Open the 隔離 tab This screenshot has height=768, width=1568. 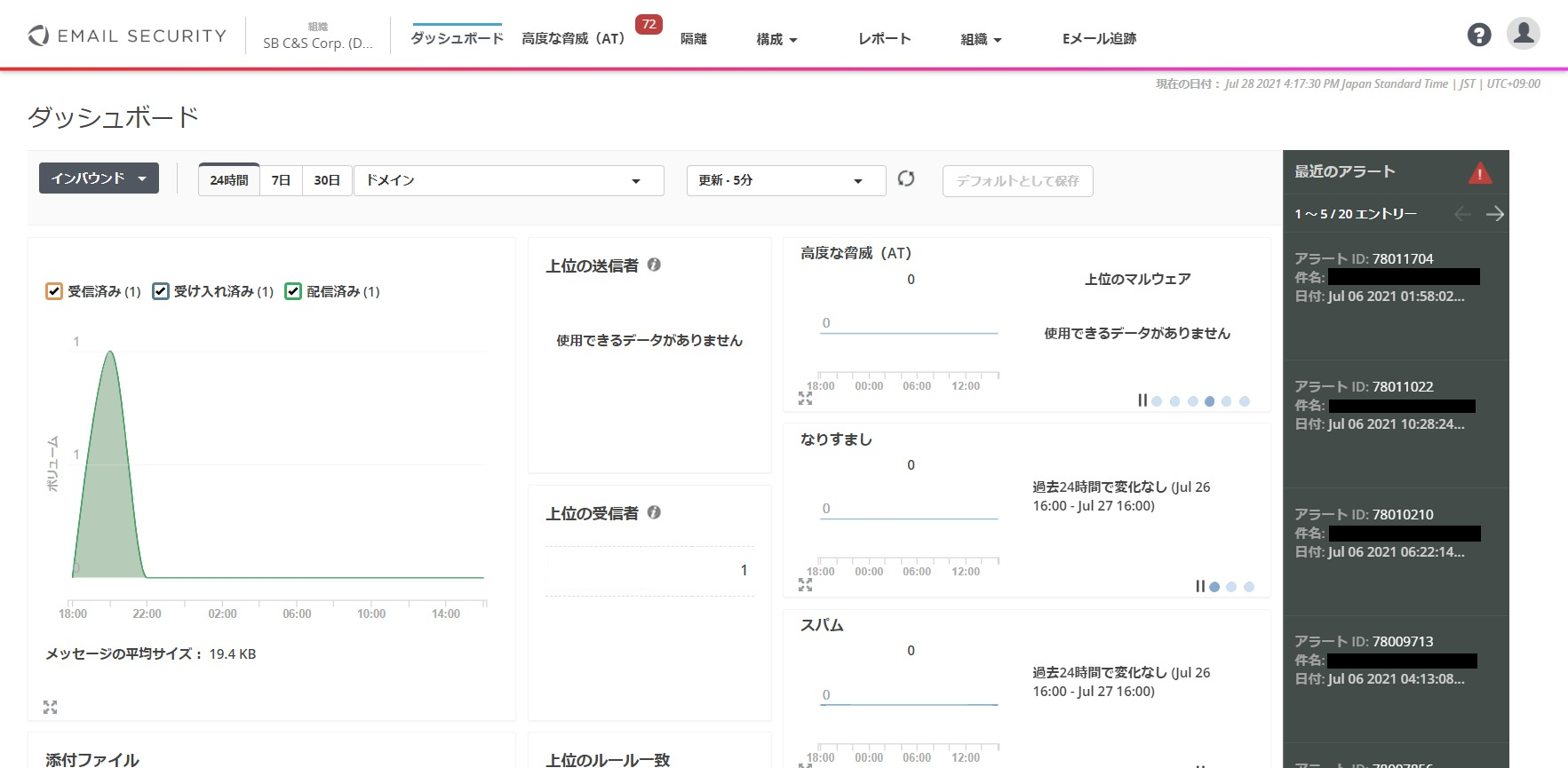coord(694,38)
